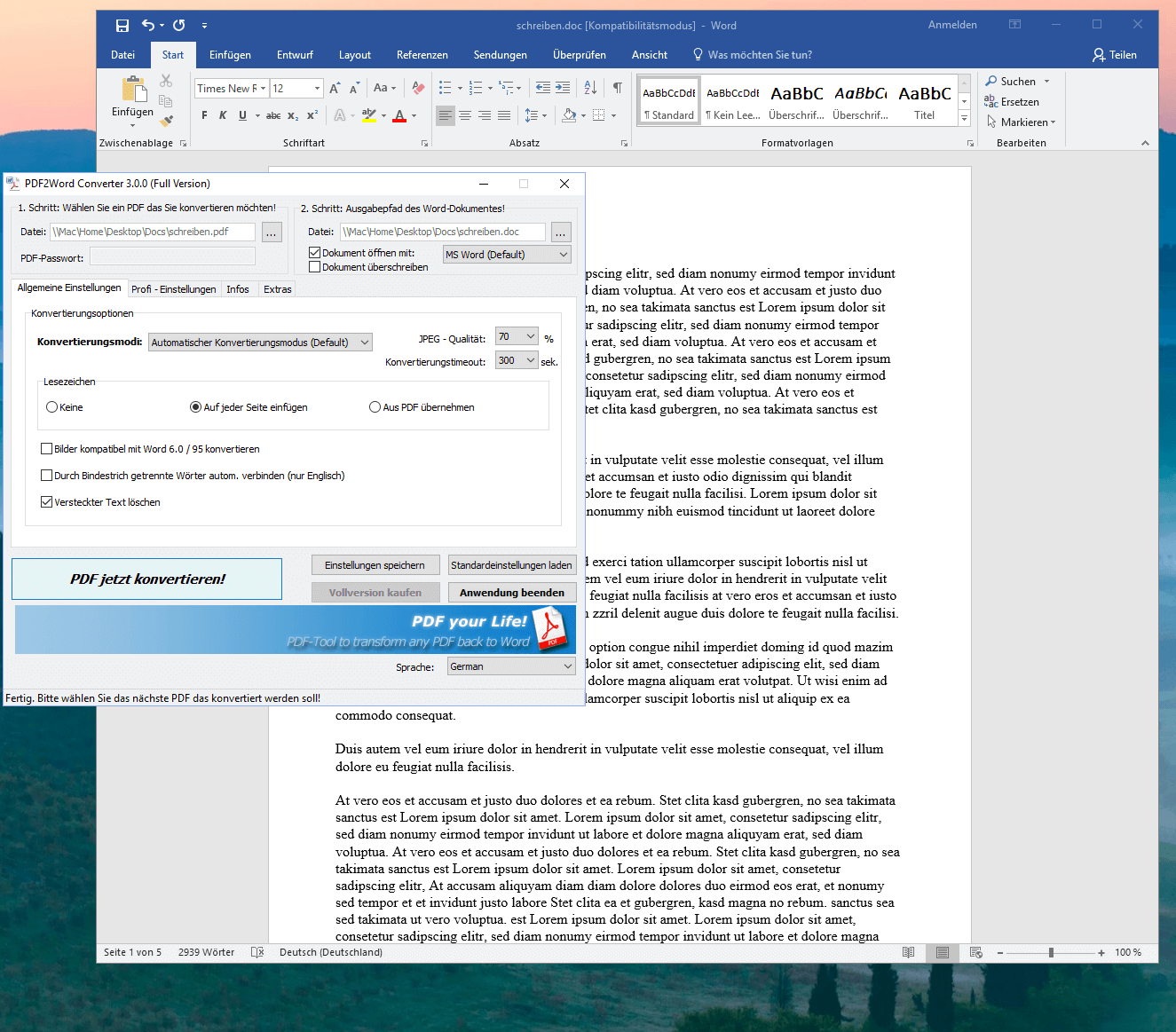Click the Copy icon in Zwischenablage
The width and height of the screenshot is (1176, 1032).
166,100
